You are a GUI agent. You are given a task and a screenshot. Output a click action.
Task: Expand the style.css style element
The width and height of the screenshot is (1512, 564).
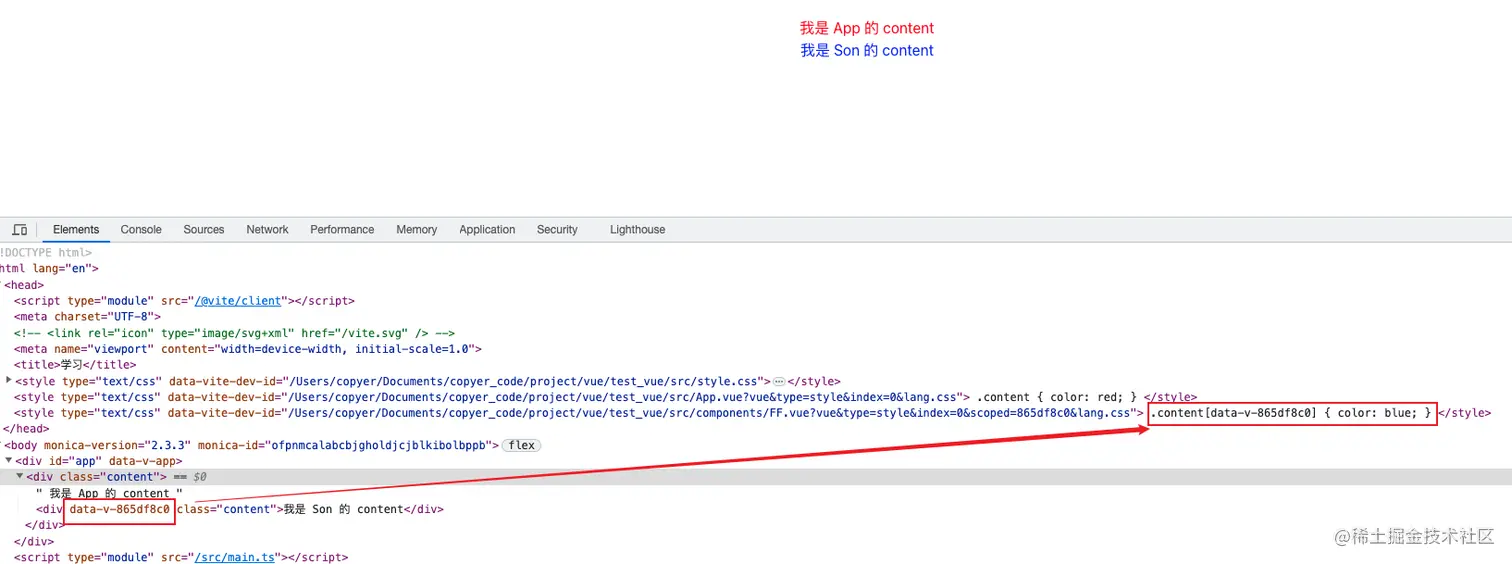(x=9, y=380)
